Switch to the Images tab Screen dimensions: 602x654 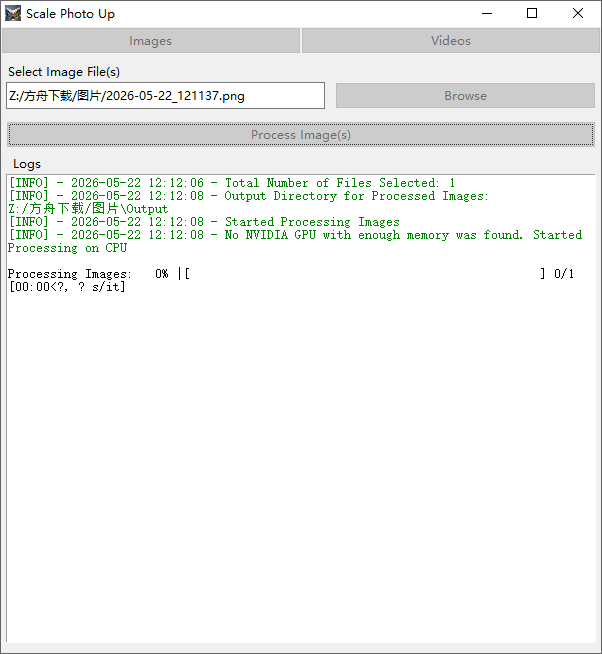(151, 40)
